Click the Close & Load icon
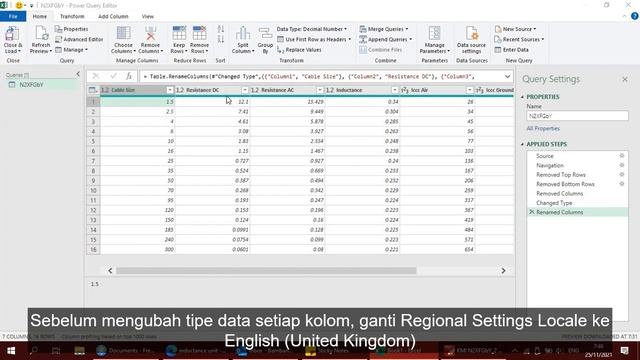The image size is (640, 360). coord(13,34)
